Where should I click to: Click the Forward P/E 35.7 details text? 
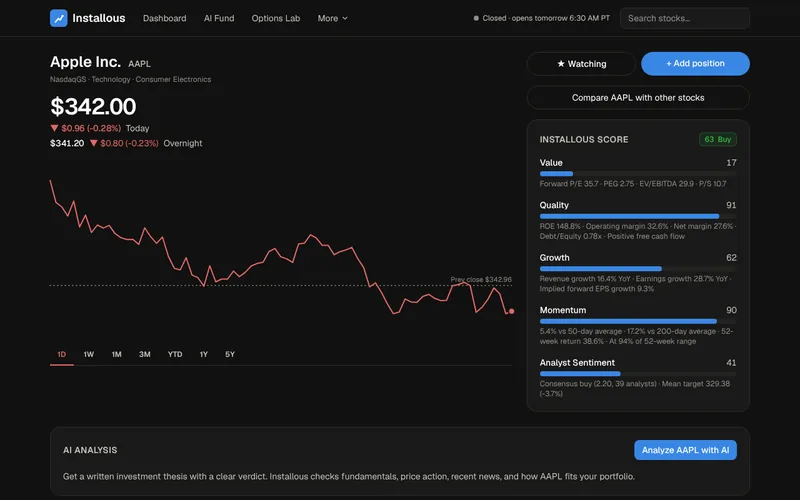point(633,184)
